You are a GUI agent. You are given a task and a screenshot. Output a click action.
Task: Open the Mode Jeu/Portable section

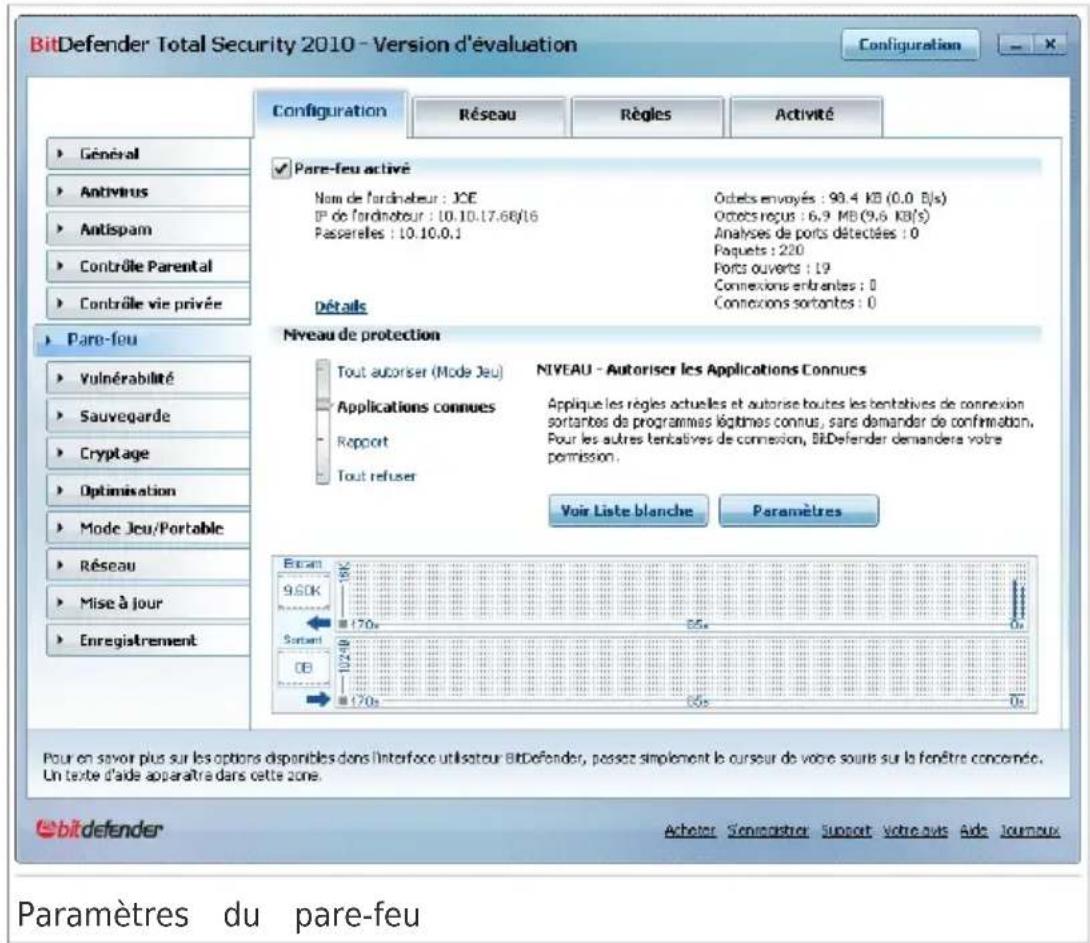tap(148, 528)
